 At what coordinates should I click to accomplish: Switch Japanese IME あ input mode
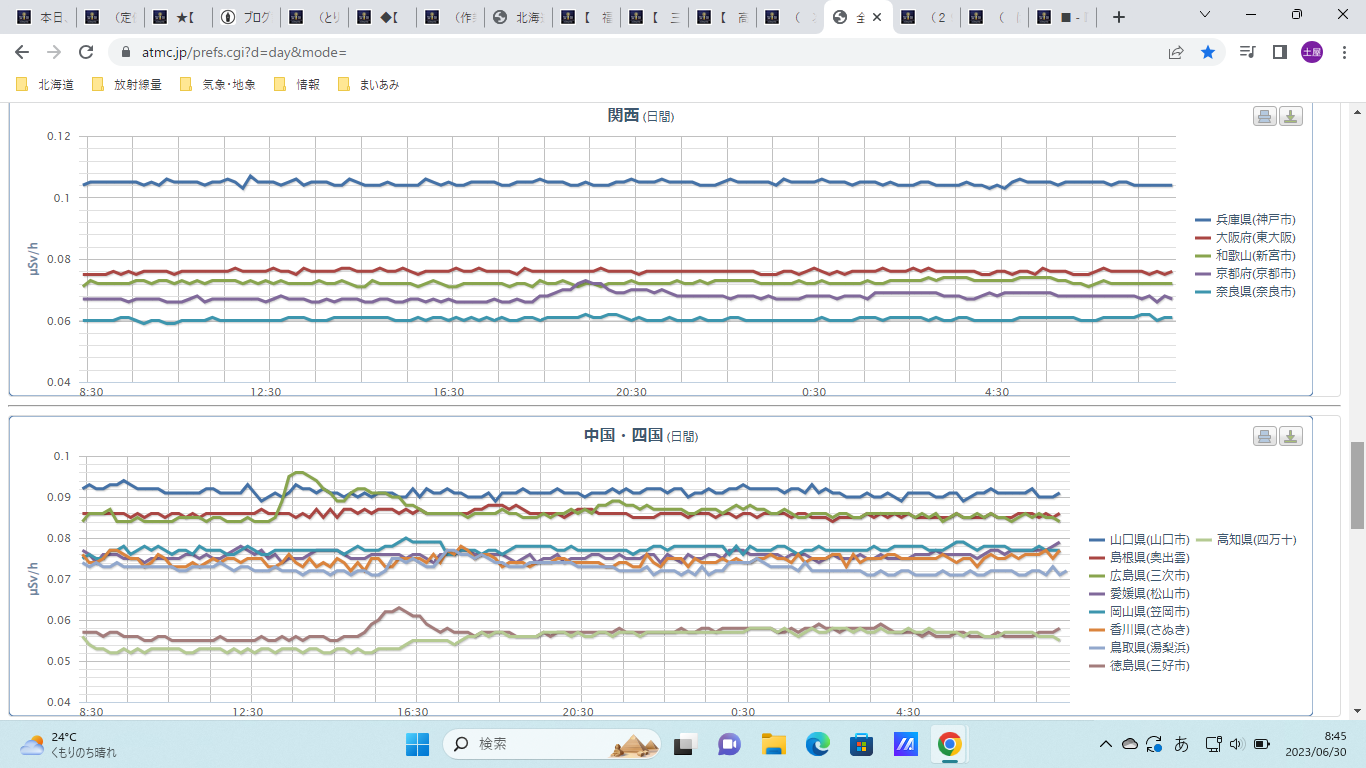point(1181,744)
